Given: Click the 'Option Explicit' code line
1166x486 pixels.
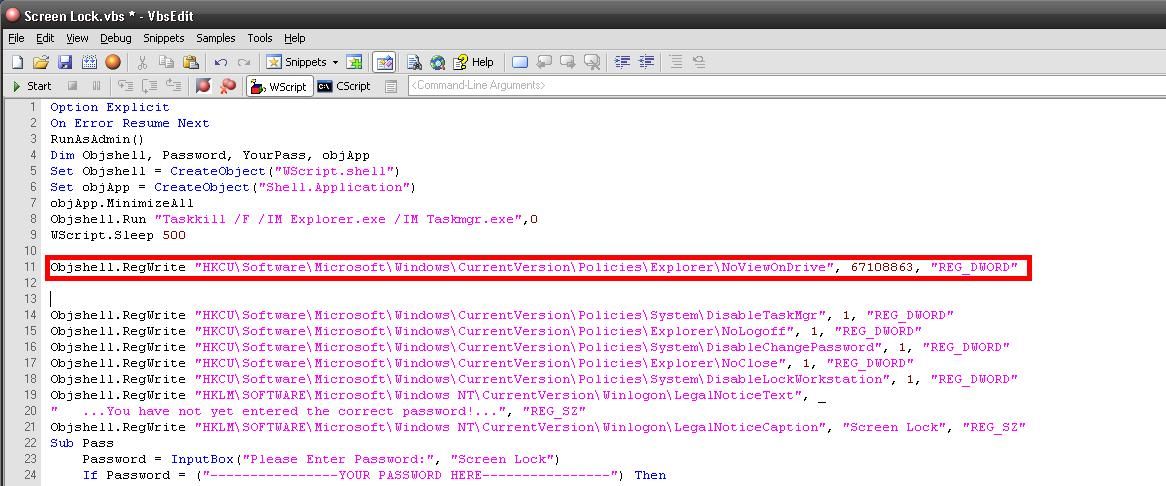Looking at the screenshot, I should [109, 107].
